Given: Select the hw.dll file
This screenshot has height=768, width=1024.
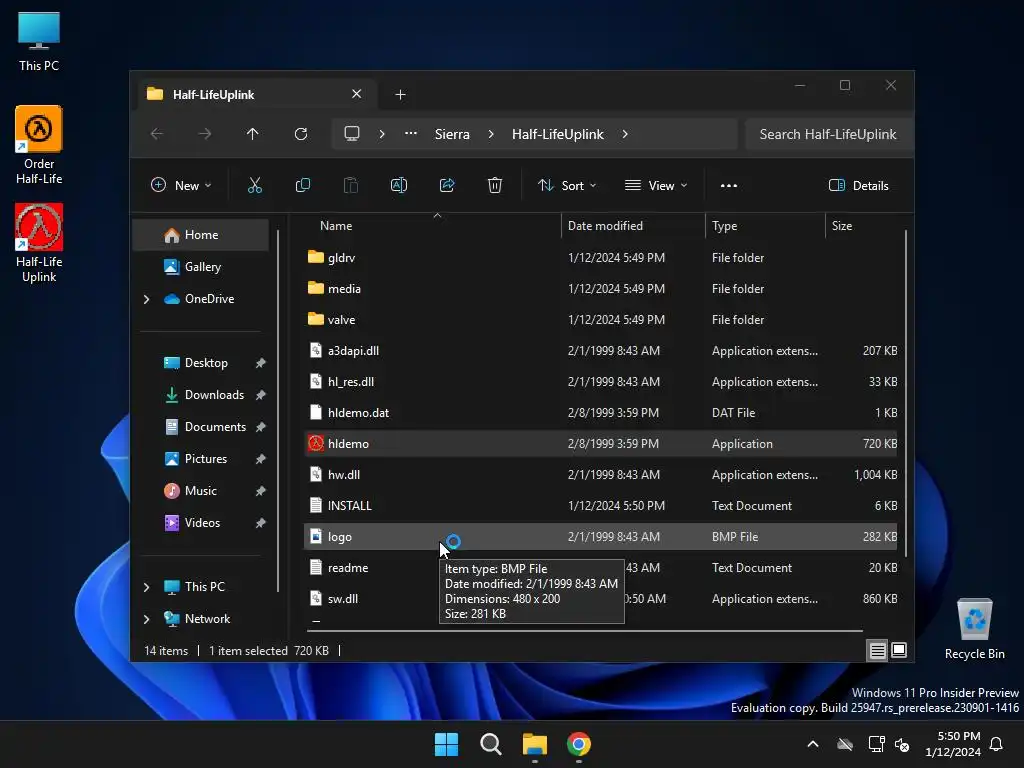Looking at the screenshot, I should (x=601, y=475).
